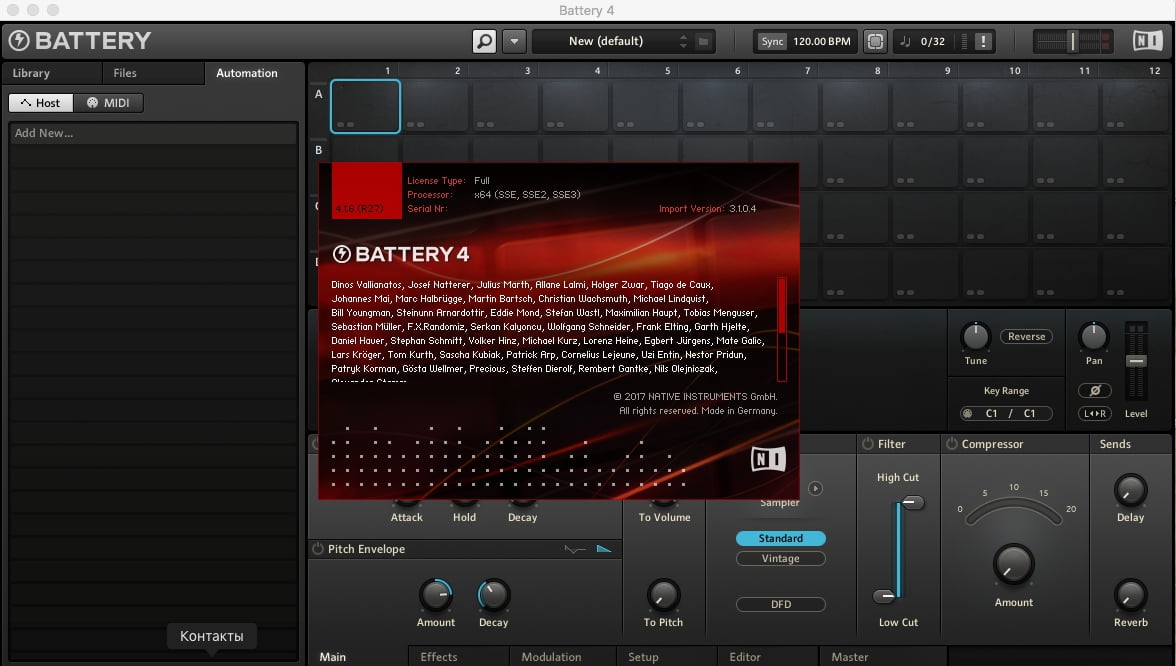Click column header 6 of the matrix
This screenshot has width=1176, height=666.
click(x=737, y=70)
